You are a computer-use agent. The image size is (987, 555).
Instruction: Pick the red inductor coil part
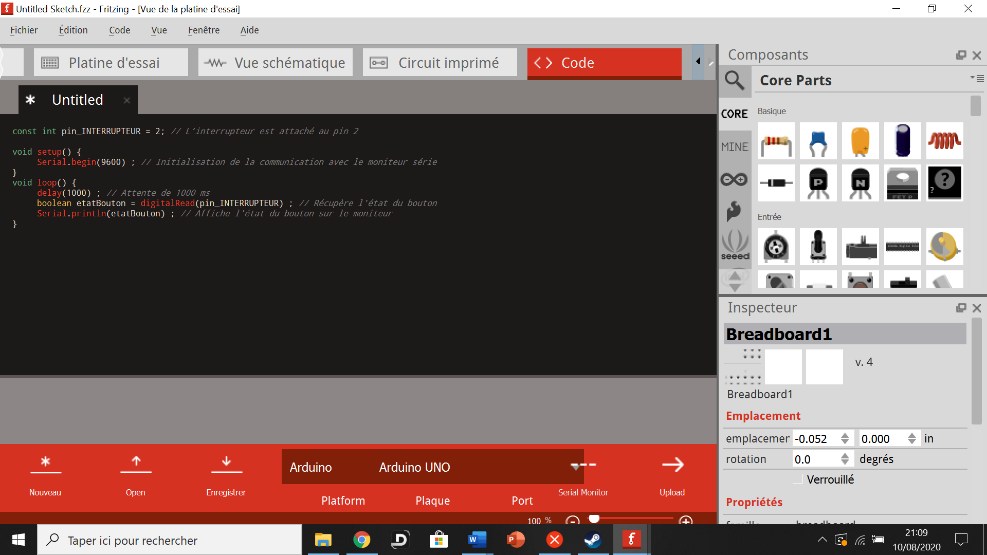(x=944, y=141)
